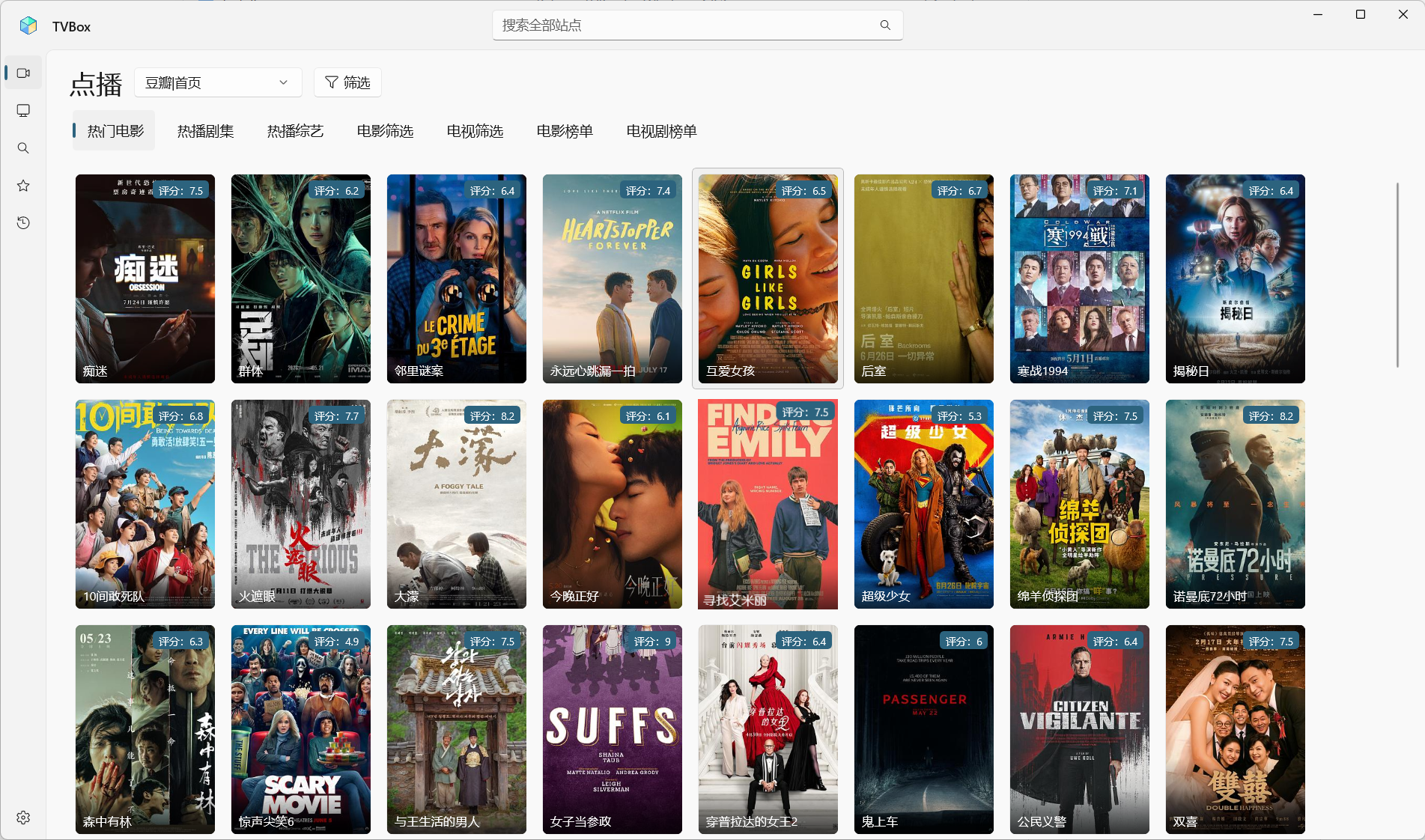
Task: Select the 双喜 movie card
Action: coord(1236,729)
